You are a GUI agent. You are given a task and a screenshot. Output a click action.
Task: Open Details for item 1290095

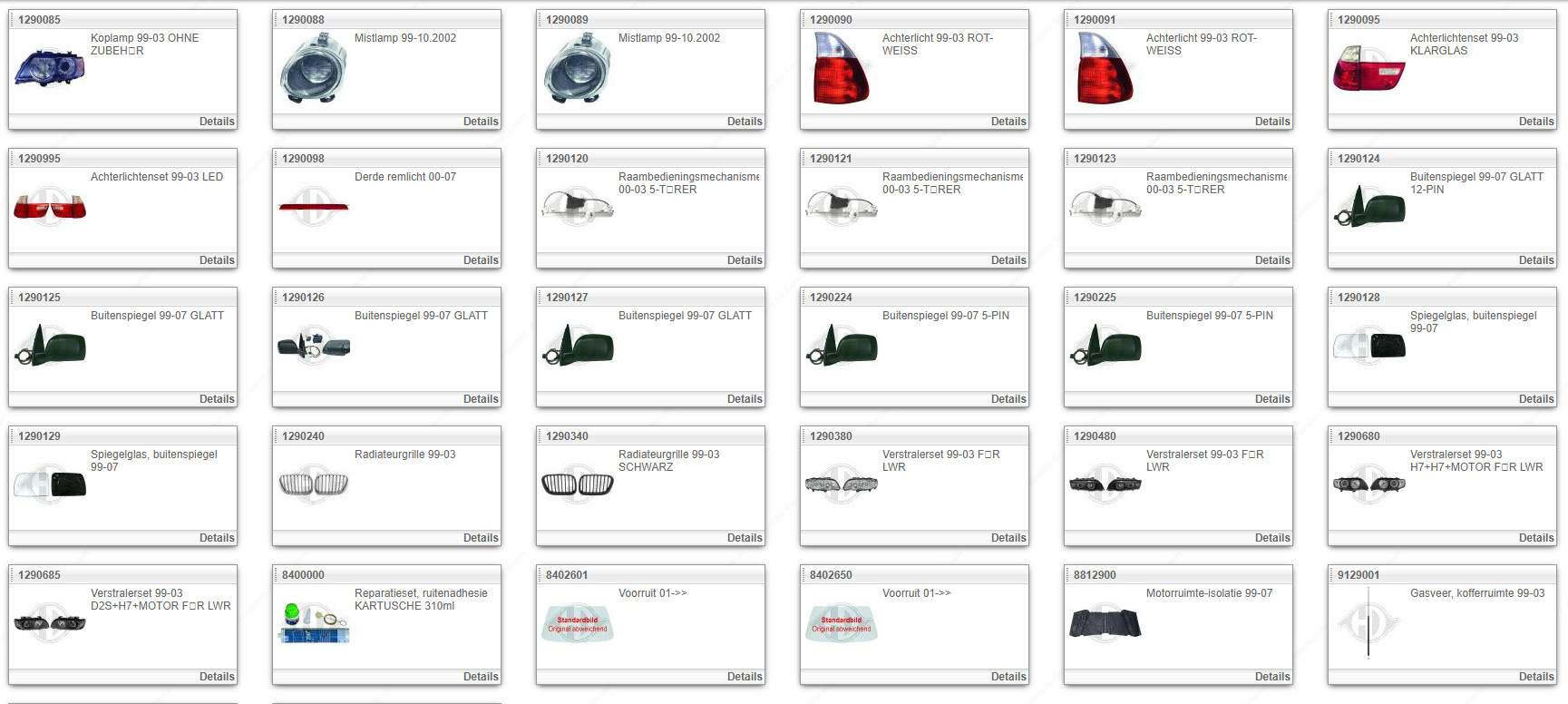coord(1535,122)
